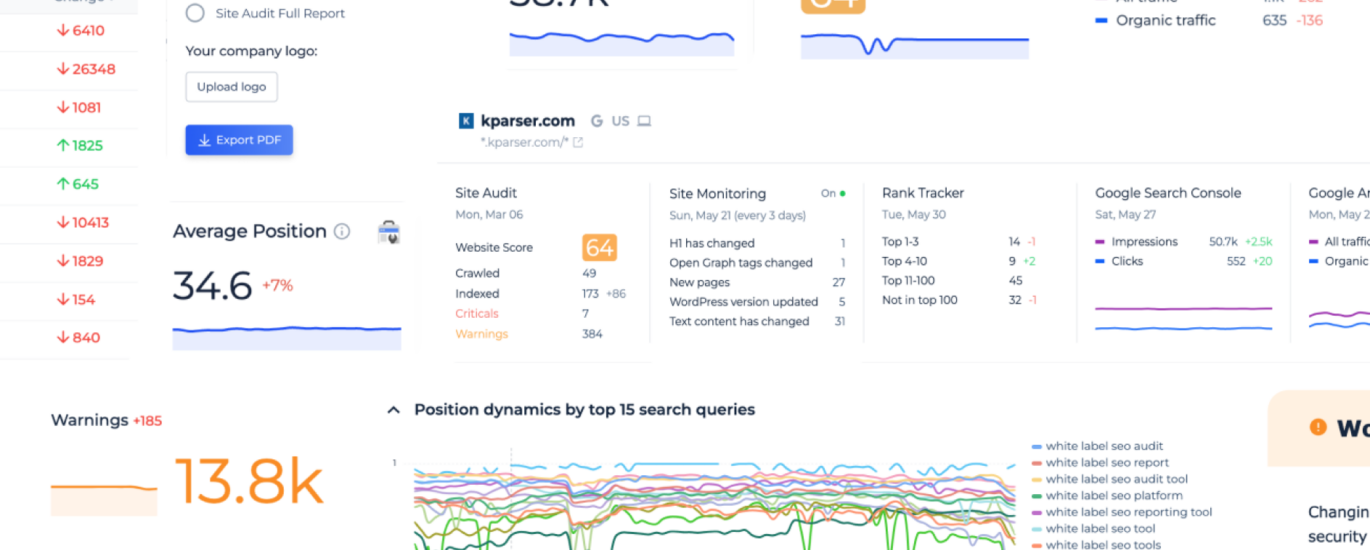Select the Site Audit Full Report radio

[195, 13]
